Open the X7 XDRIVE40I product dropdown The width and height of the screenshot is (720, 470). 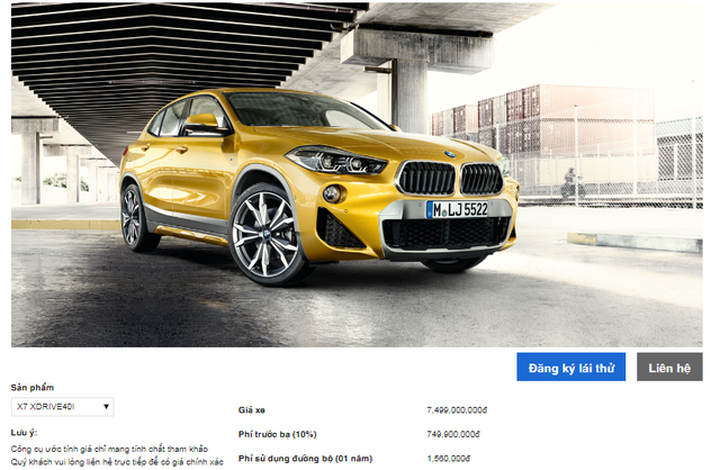(x=62, y=407)
